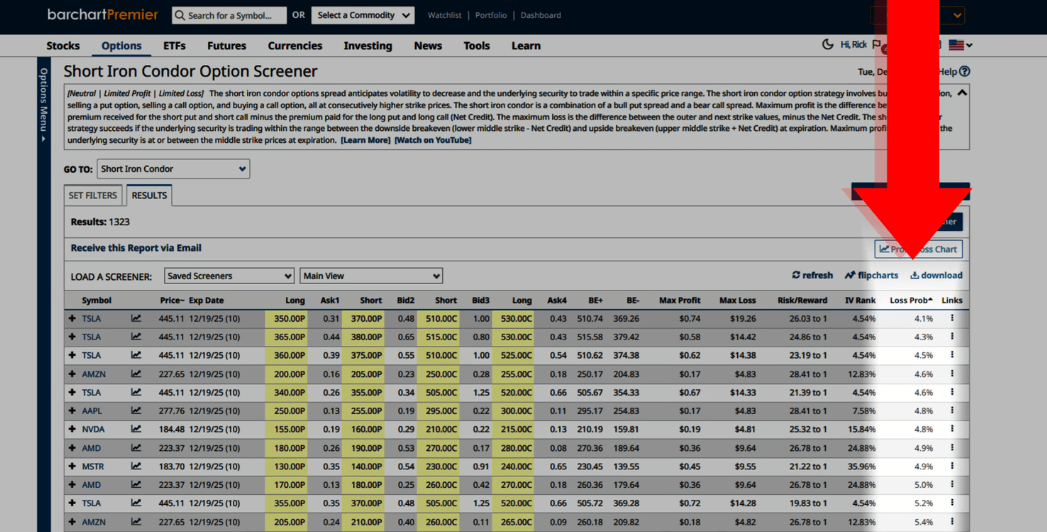The image size is (1047, 532).
Task: Open the Futures menu
Action: pyautogui.click(x=226, y=46)
